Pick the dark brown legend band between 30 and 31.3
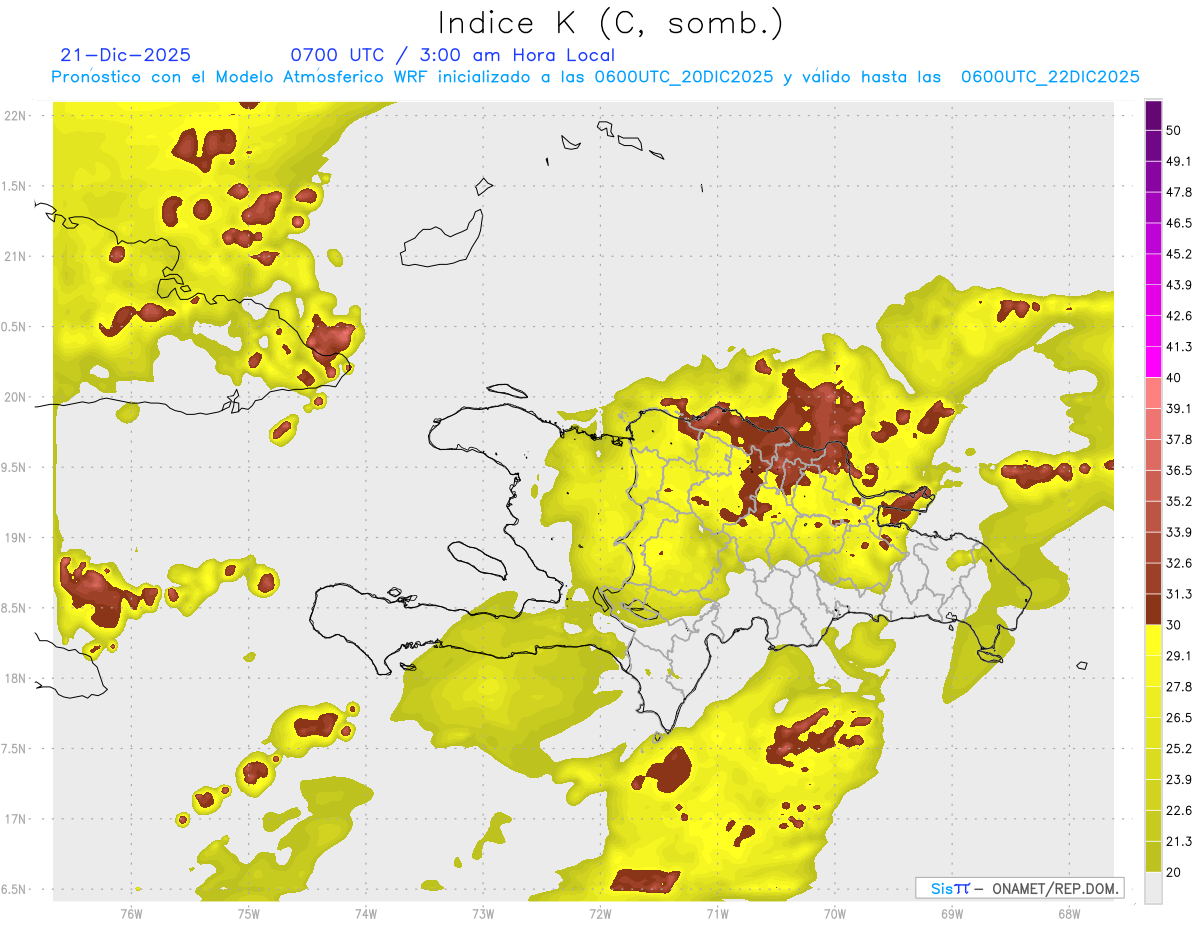The image size is (1200, 927). [1153, 610]
